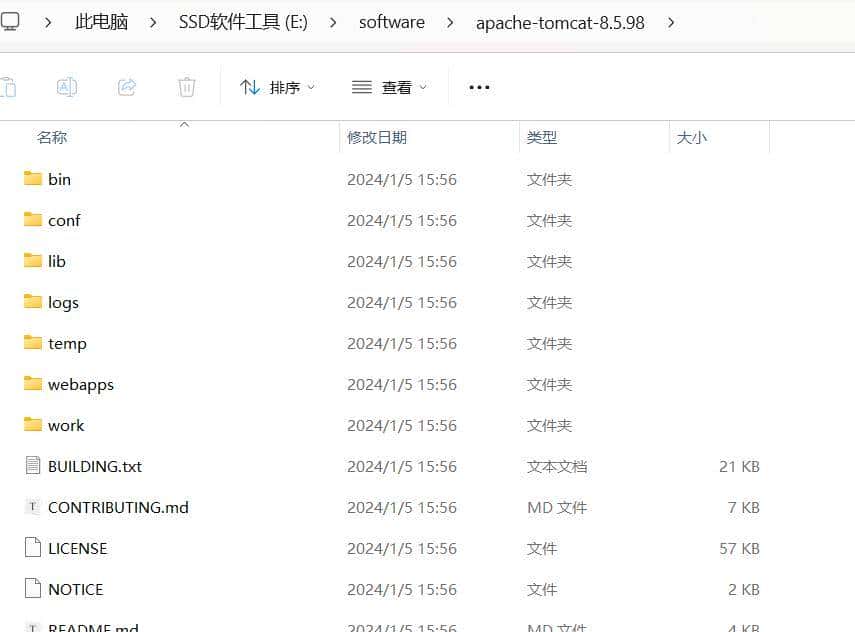Click the CONTRIBUTING.md file icon
This screenshot has width=855, height=632.
click(33, 507)
